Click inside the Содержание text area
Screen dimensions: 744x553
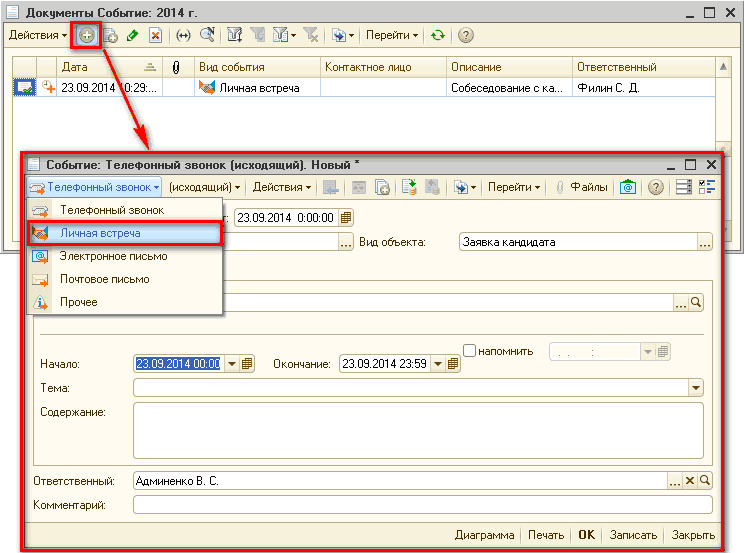[417, 428]
